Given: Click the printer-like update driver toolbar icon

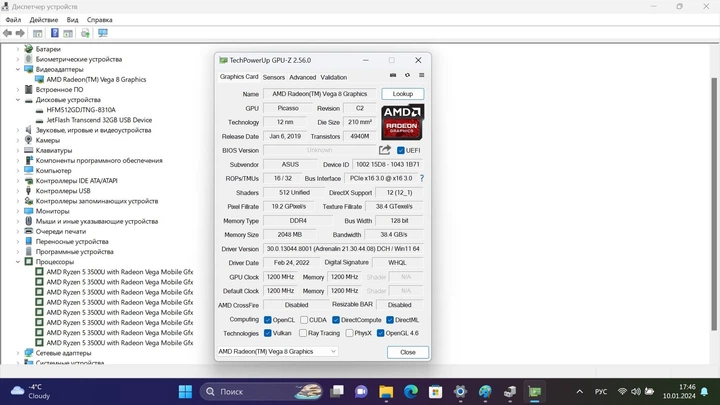Looking at the screenshot, I should pyautogui.click(x=85, y=33).
